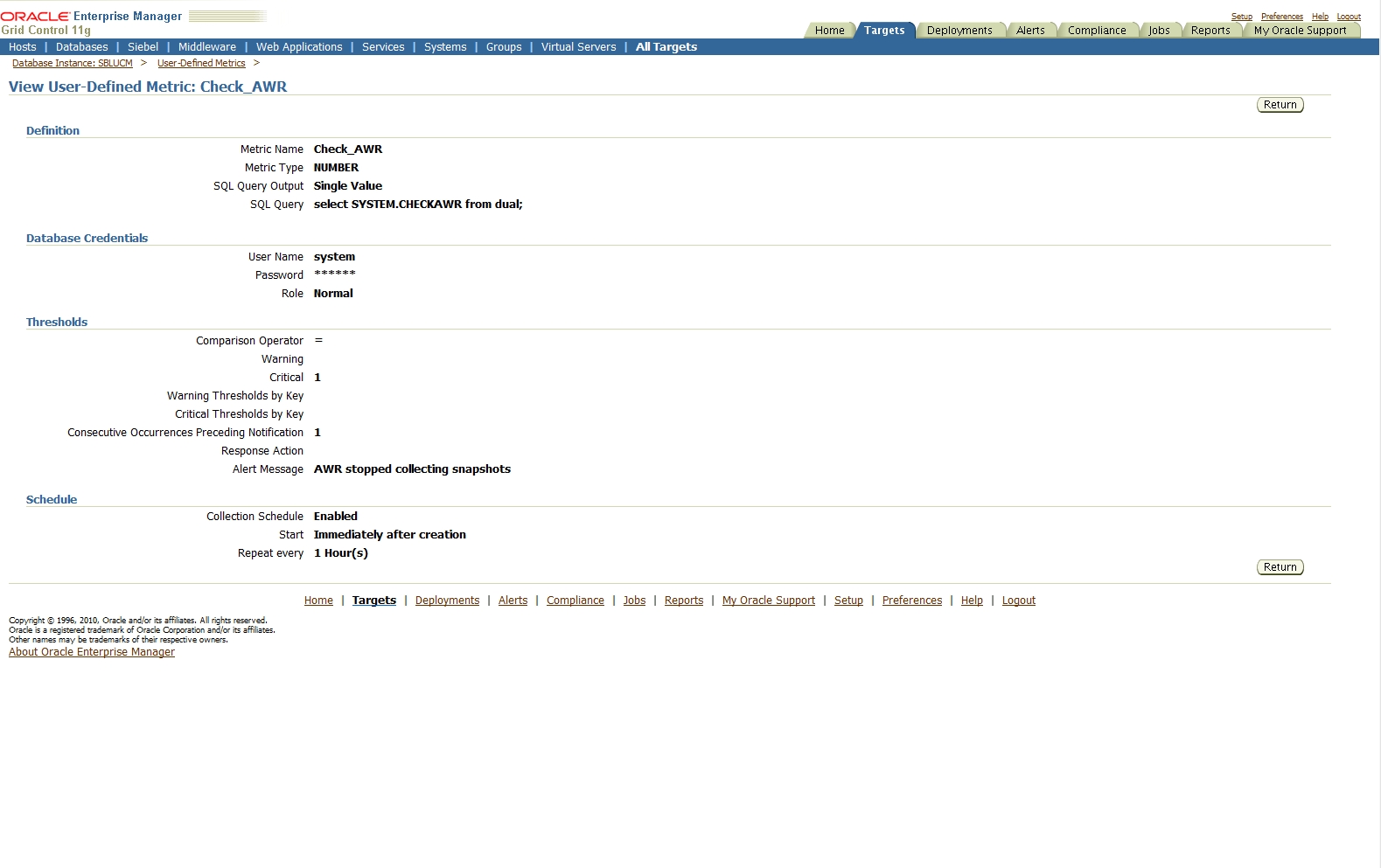Viewport: 1381px width, 868px height.
Task: Open the Databases subtab
Action: pyautogui.click(x=82, y=47)
